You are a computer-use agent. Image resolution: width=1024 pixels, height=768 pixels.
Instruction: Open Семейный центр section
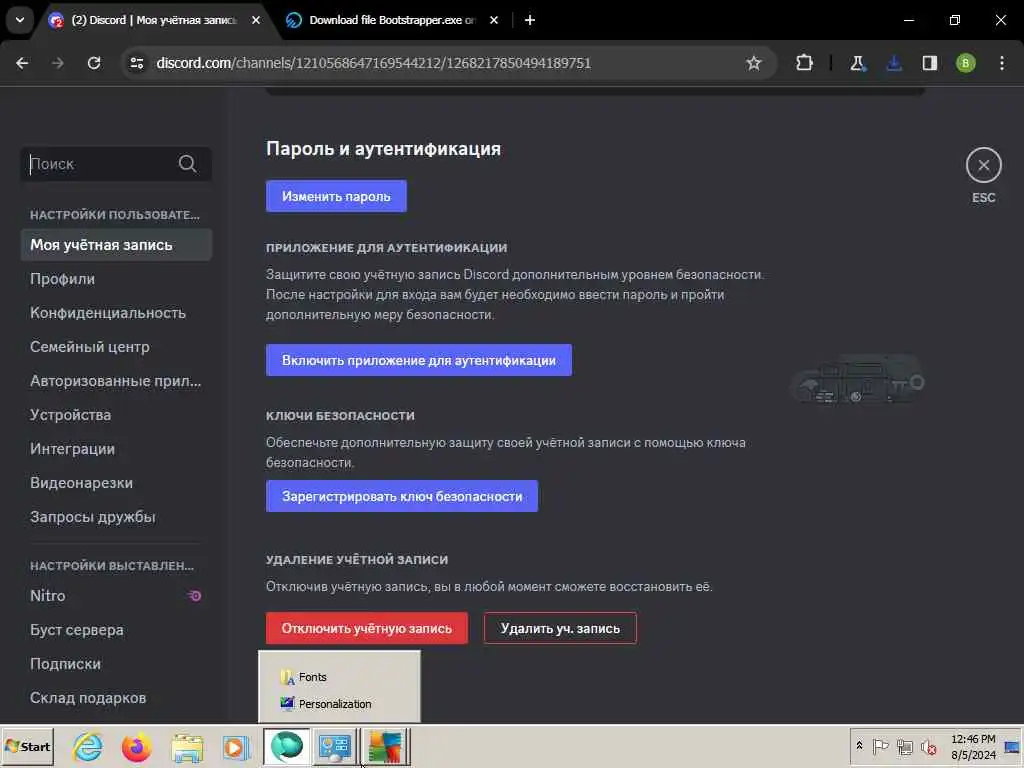pos(116,347)
